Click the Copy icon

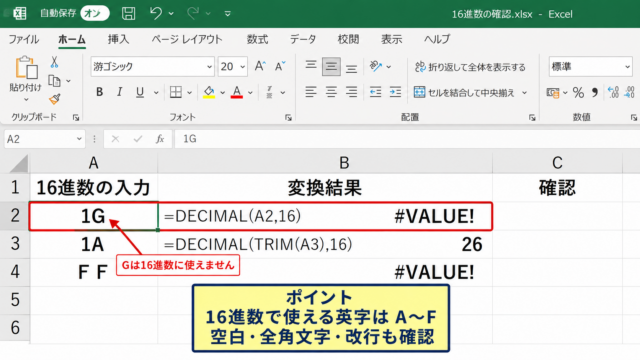coord(54,81)
